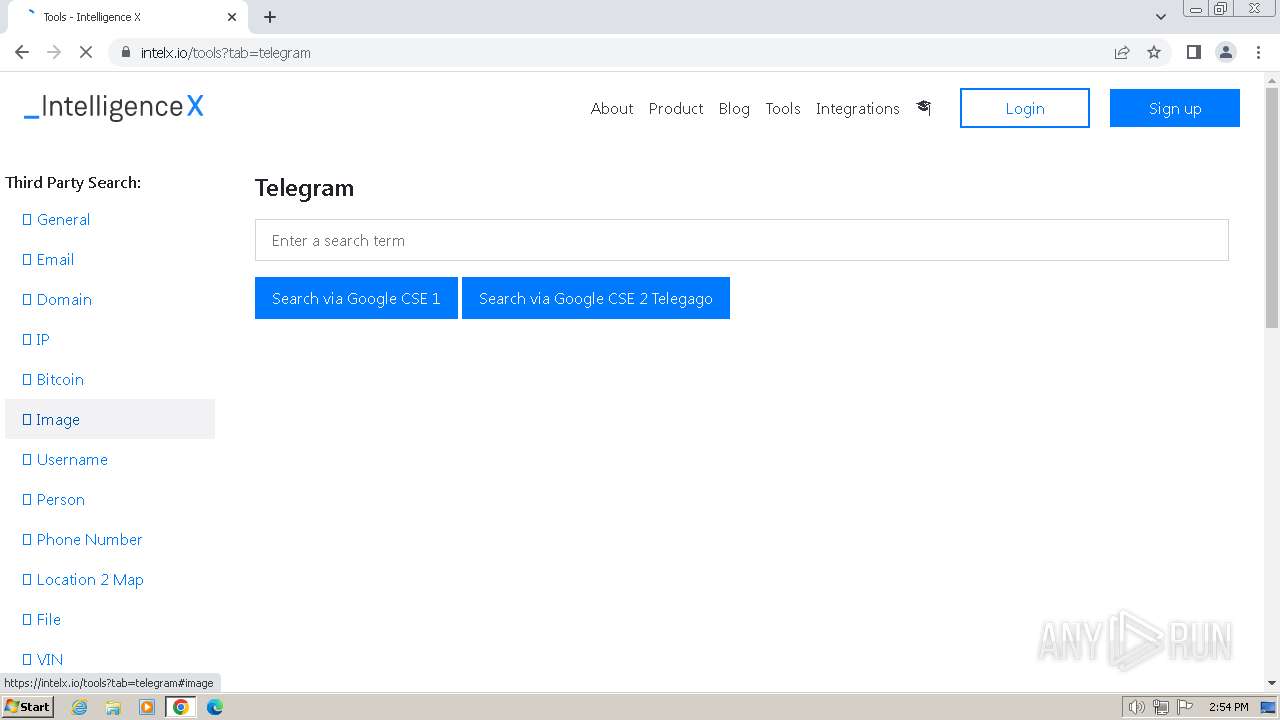1280x720 pixels.
Task: Click the Sign up button
Action: coord(1175,108)
